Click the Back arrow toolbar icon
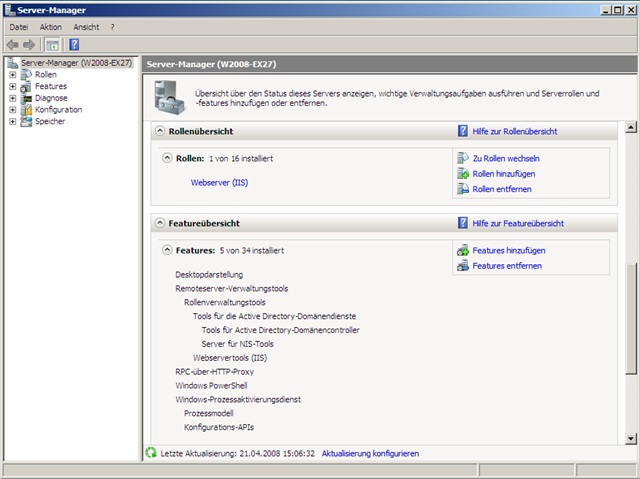This screenshot has height=479, width=640. (13, 44)
